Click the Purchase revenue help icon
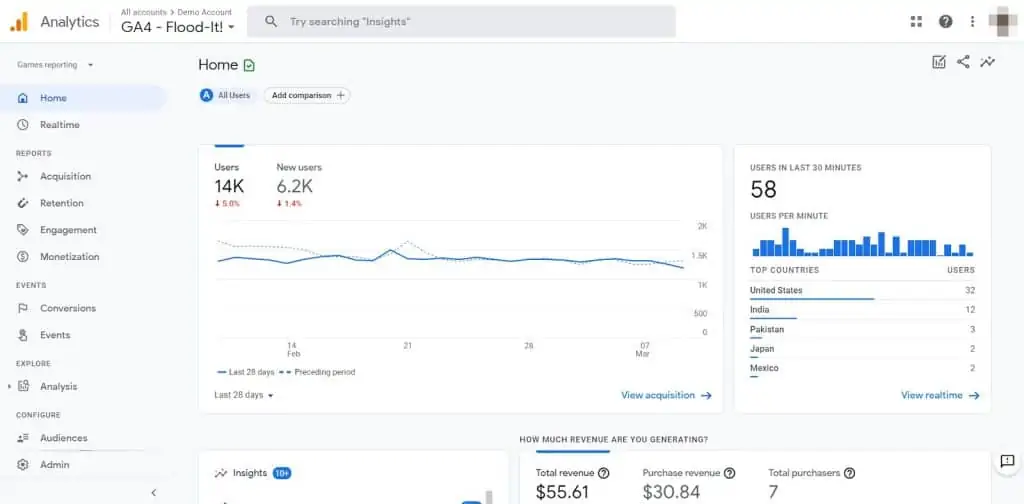 click(x=729, y=473)
